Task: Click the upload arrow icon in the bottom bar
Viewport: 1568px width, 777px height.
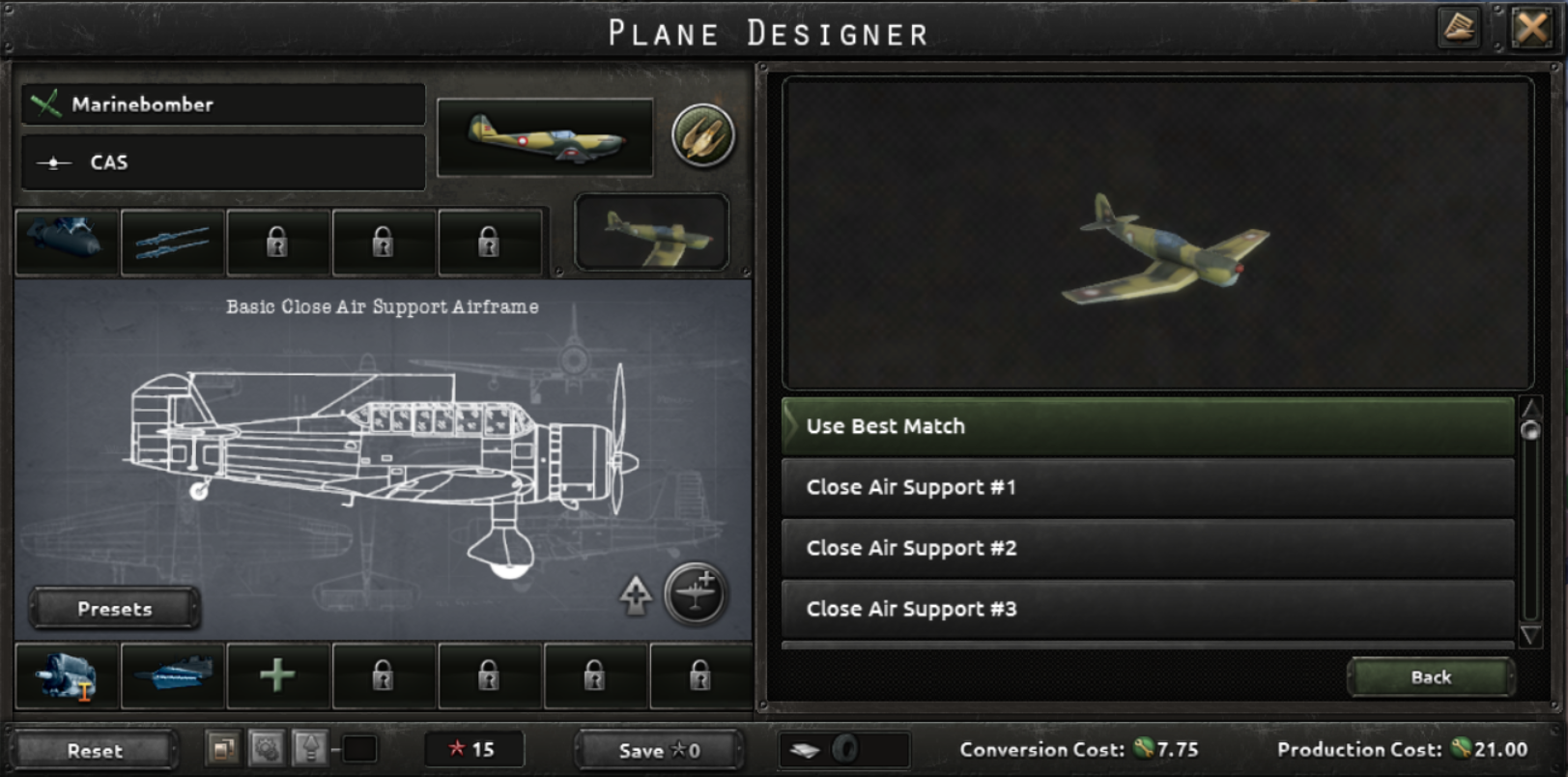Action: 310,749
